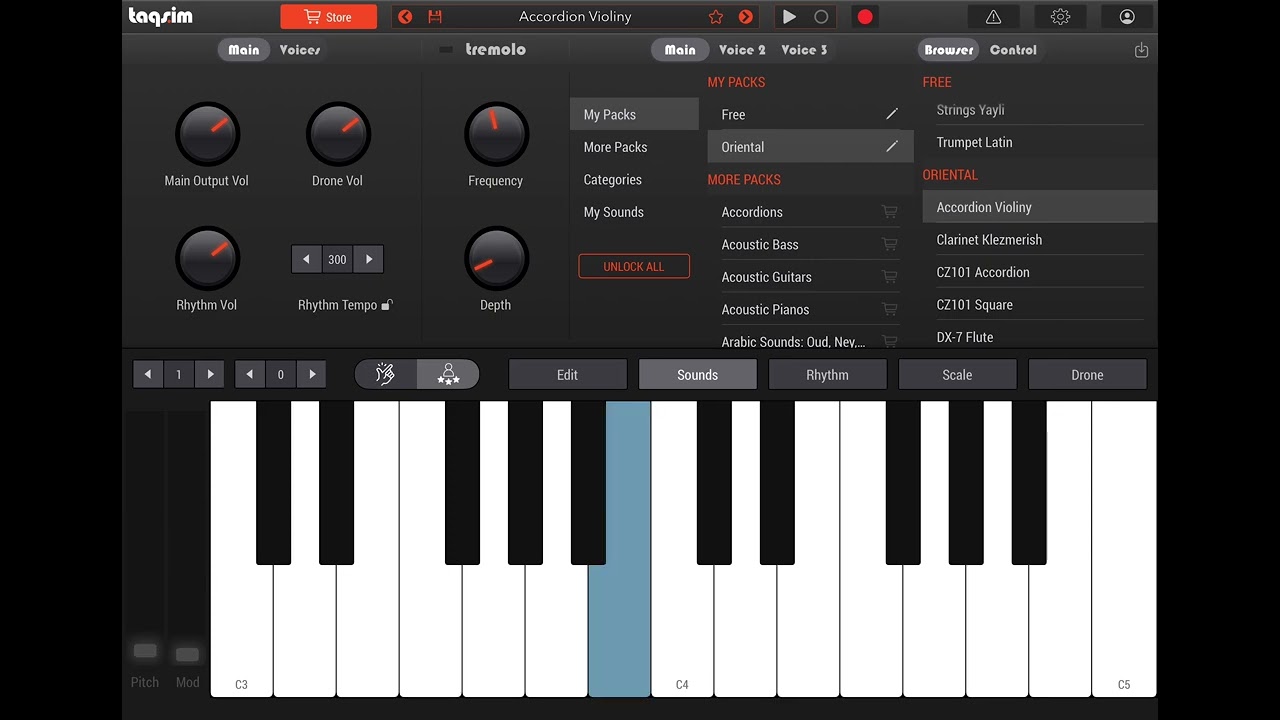Viewport: 1280px width, 720px height.
Task: Open user account profile
Action: pyautogui.click(x=1127, y=17)
